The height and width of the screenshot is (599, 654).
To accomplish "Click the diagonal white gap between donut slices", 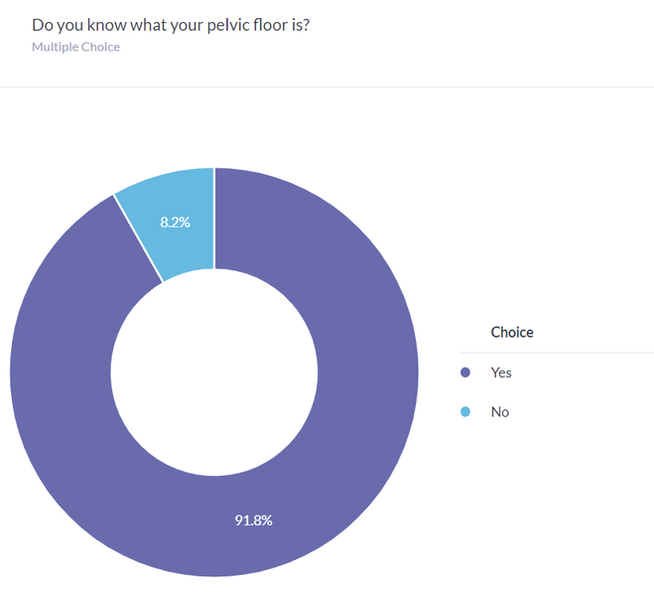I will point(139,238).
